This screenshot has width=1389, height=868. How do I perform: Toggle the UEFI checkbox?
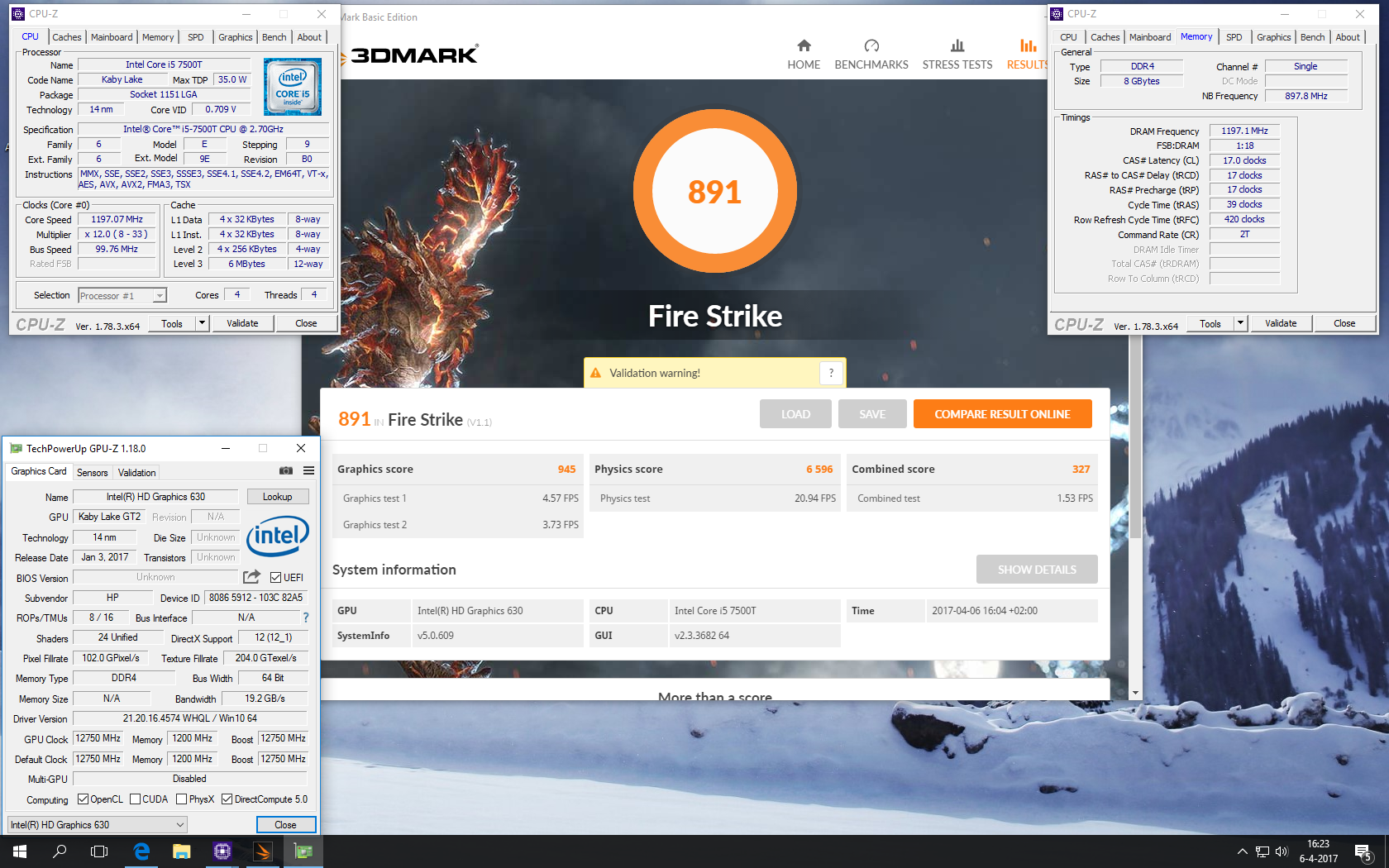click(276, 578)
